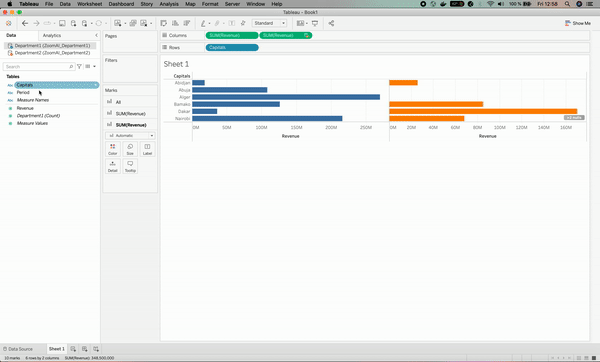The height and width of the screenshot is (362, 600).
Task: Click the Presentation Mode icon
Action: 315,23
